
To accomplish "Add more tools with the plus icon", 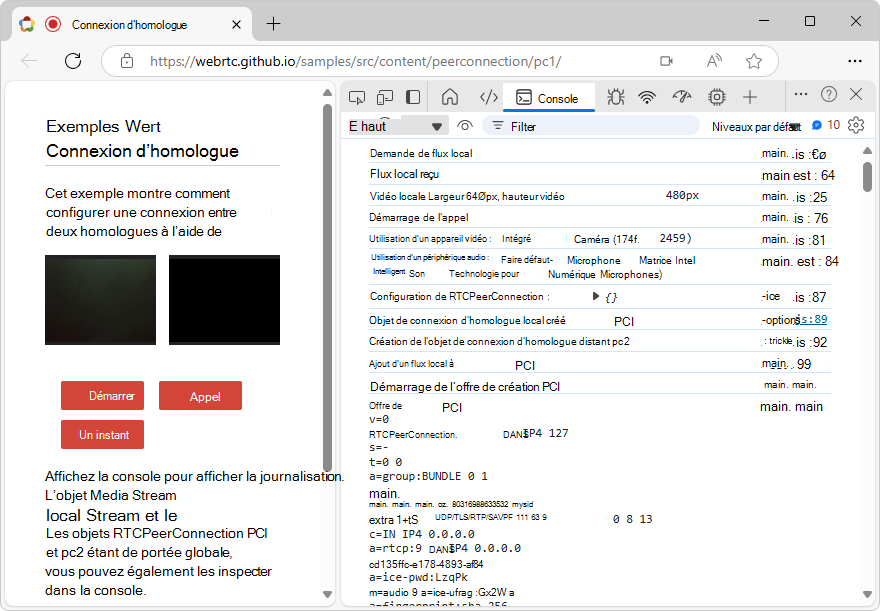I will pyautogui.click(x=750, y=98).
